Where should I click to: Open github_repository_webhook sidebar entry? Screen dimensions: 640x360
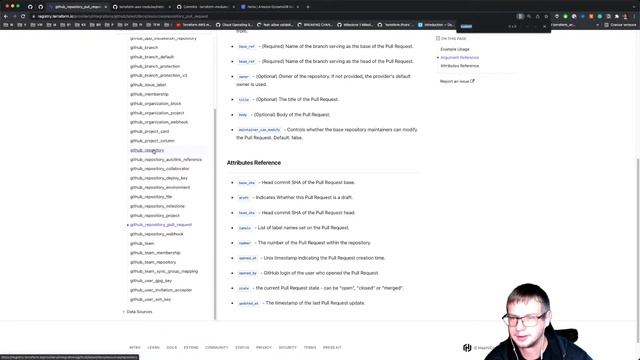(x=157, y=234)
